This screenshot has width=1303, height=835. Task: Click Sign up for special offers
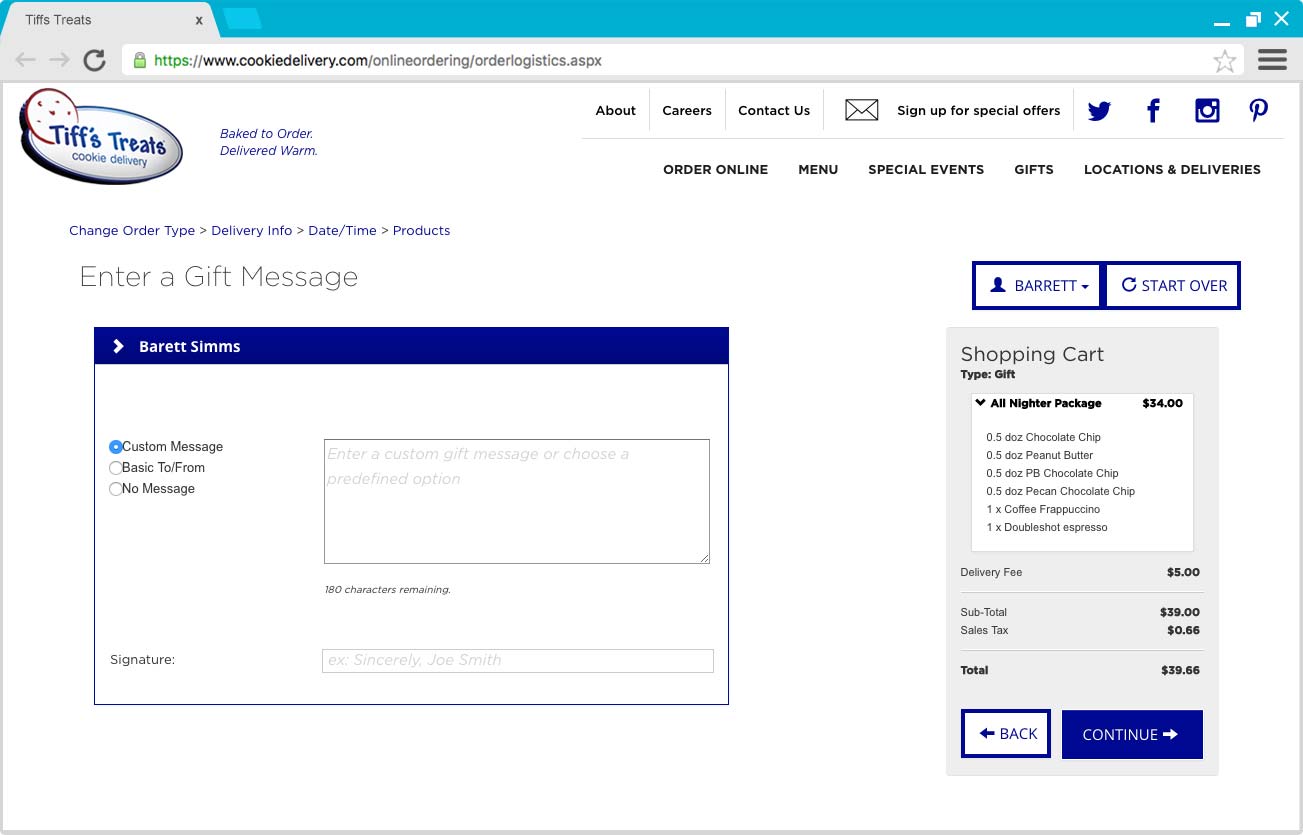978,111
